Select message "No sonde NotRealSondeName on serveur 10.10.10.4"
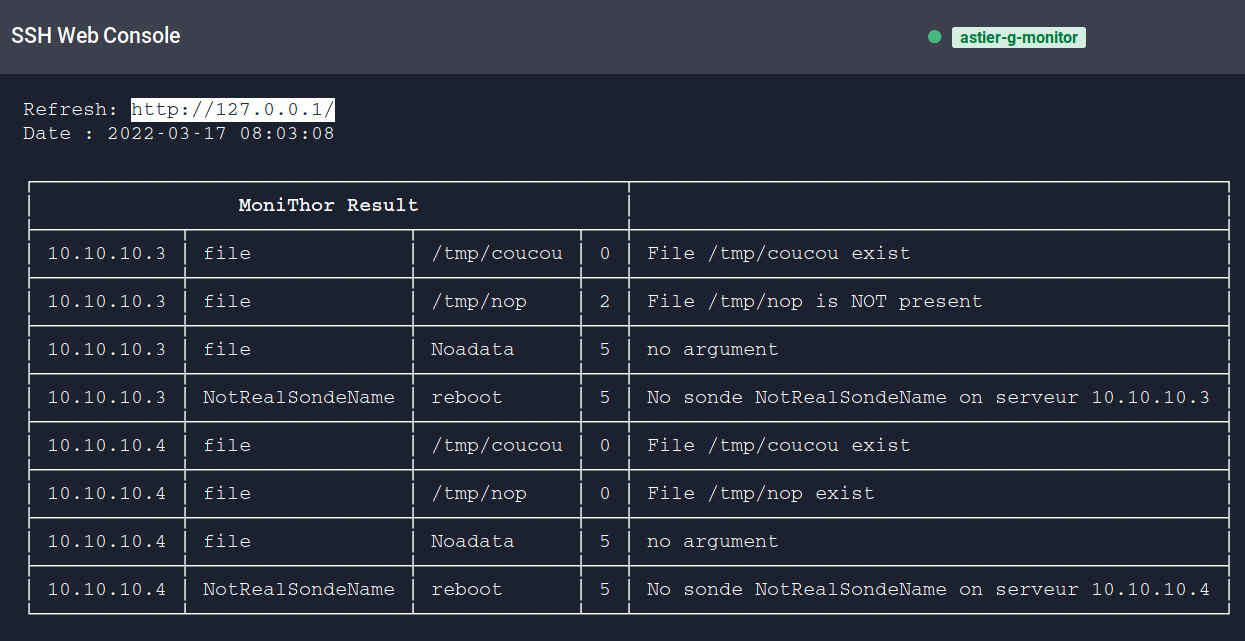 coord(927,589)
